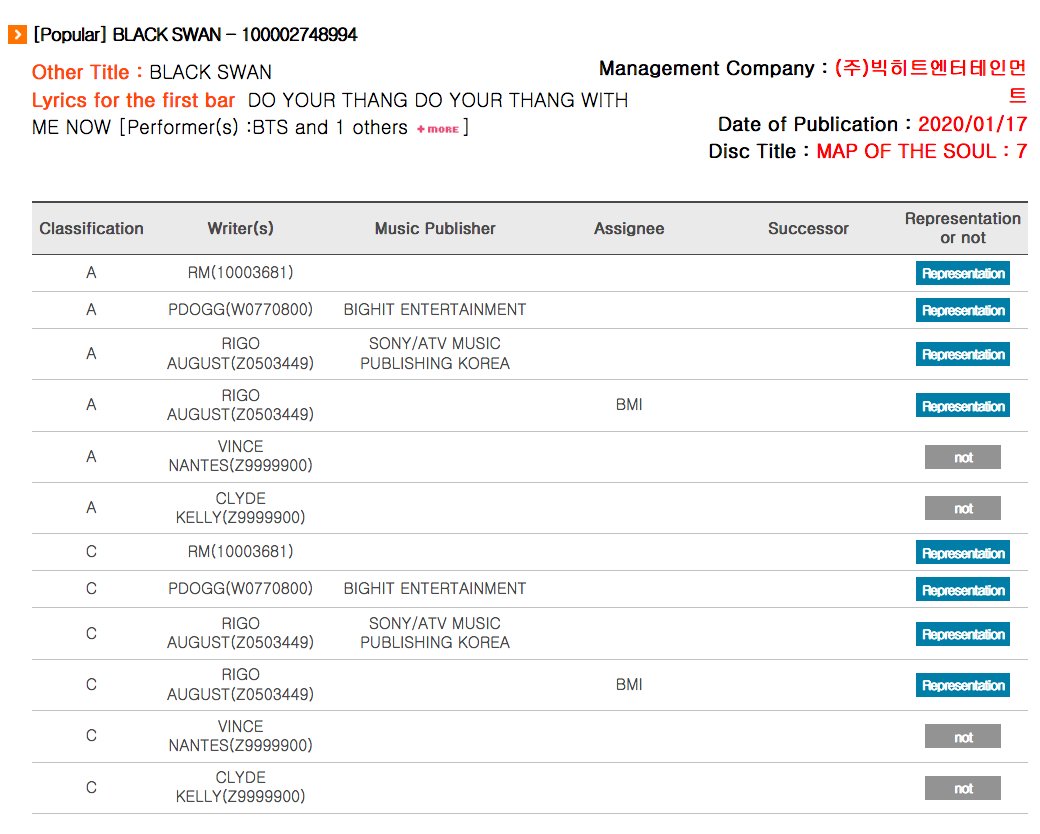The width and height of the screenshot is (1040, 834).
Task: Click VINCE NANTES(Z9999900) in classification C row
Action: (240, 736)
